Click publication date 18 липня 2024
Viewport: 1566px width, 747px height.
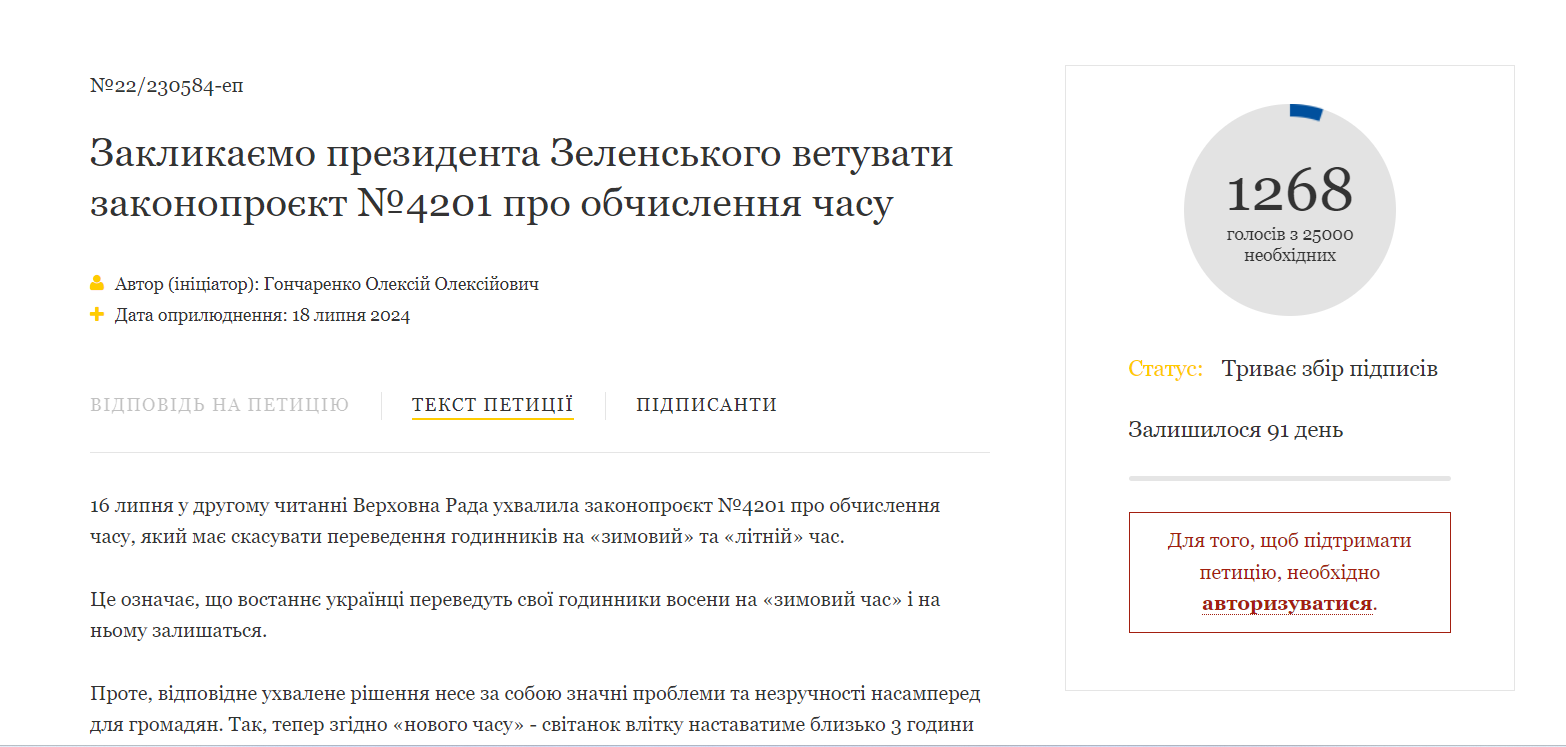pos(351,316)
